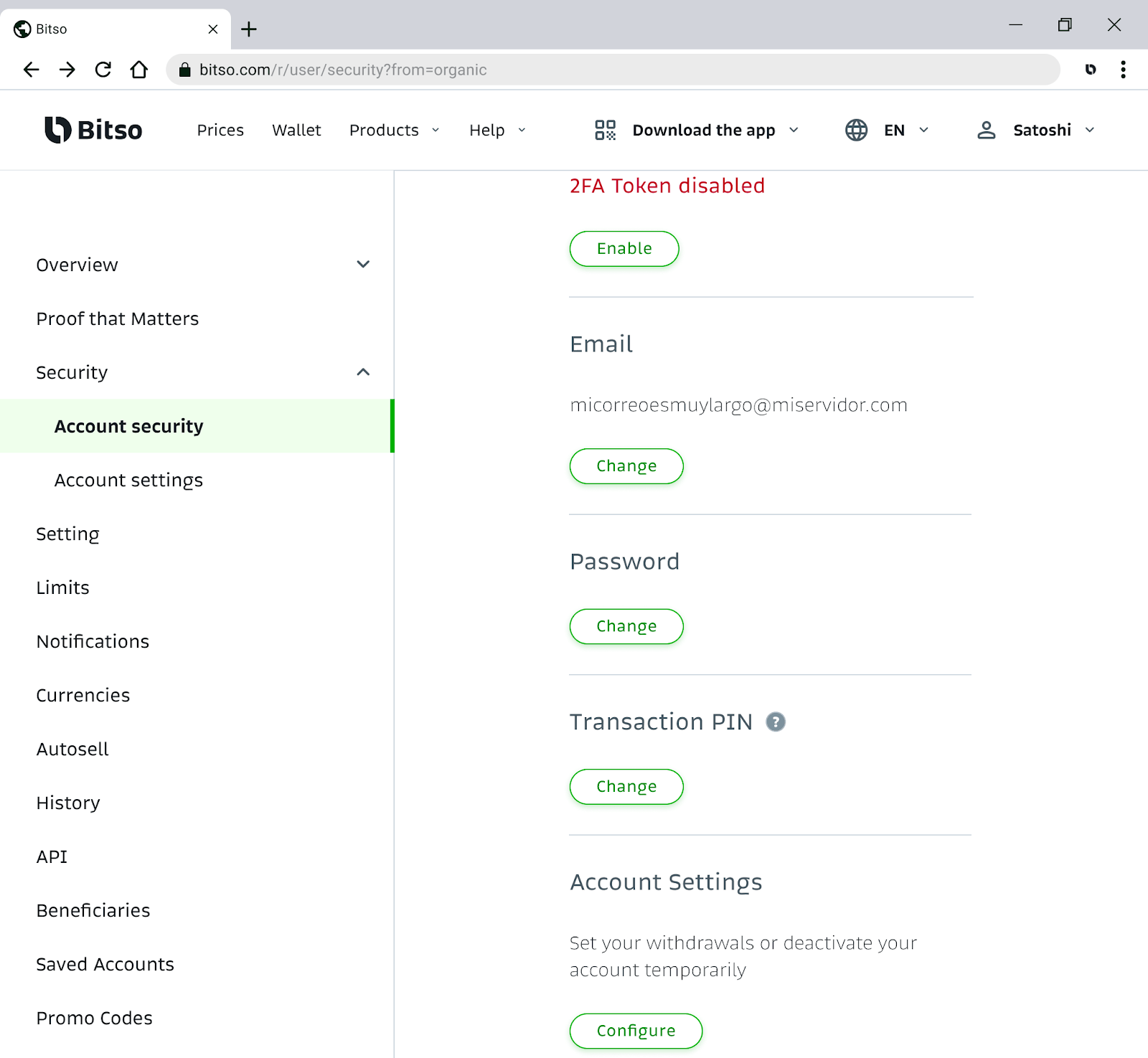The height and width of the screenshot is (1058, 1148).
Task: Expand the Overview section
Action: click(x=363, y=265)
